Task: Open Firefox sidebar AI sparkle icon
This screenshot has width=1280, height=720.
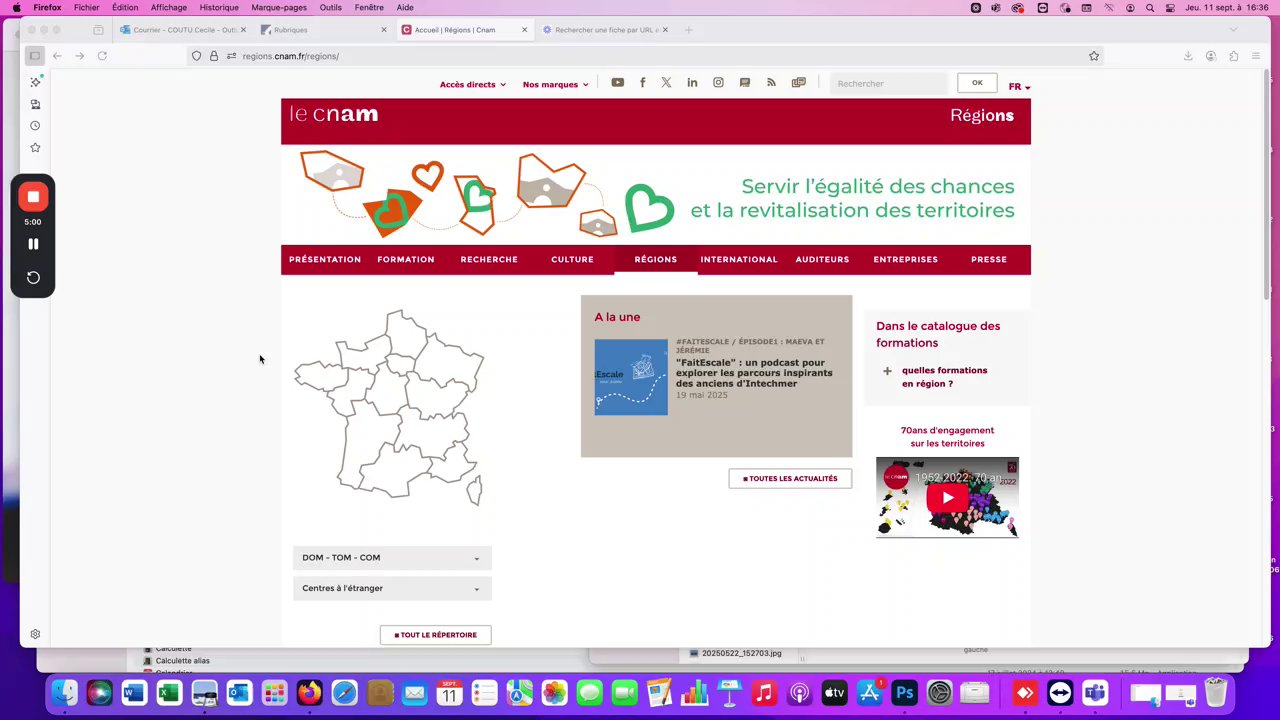Action: tap(35, 82)
